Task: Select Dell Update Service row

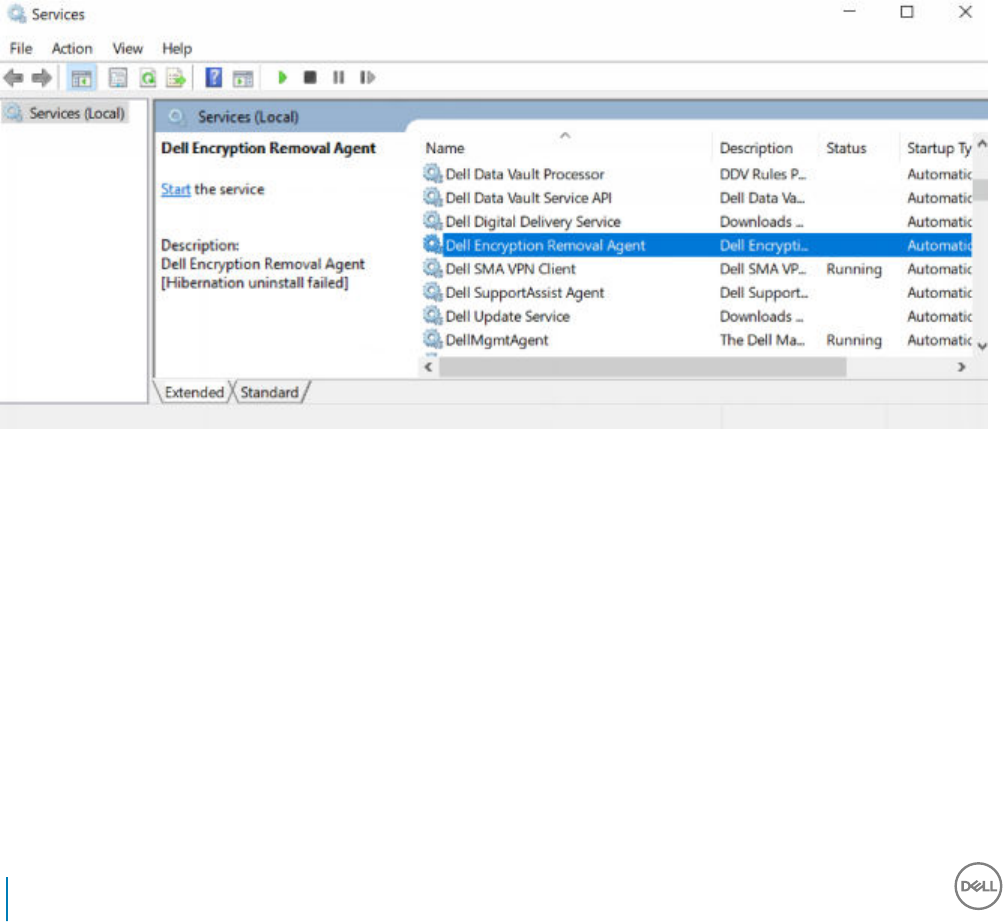Action: click(507, 316)
